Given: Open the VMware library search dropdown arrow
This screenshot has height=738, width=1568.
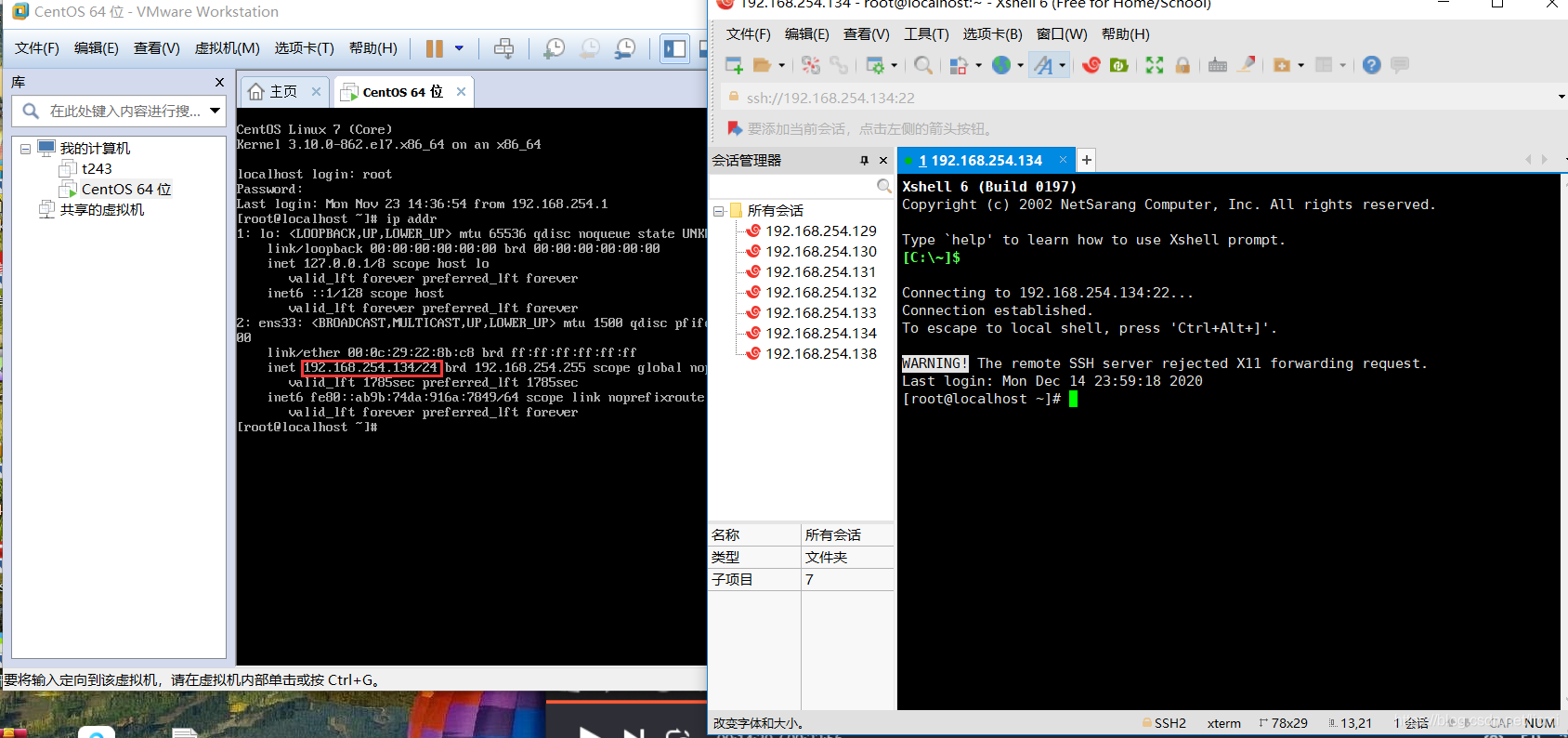Looking at the screenshot, I should click(216, 111).
